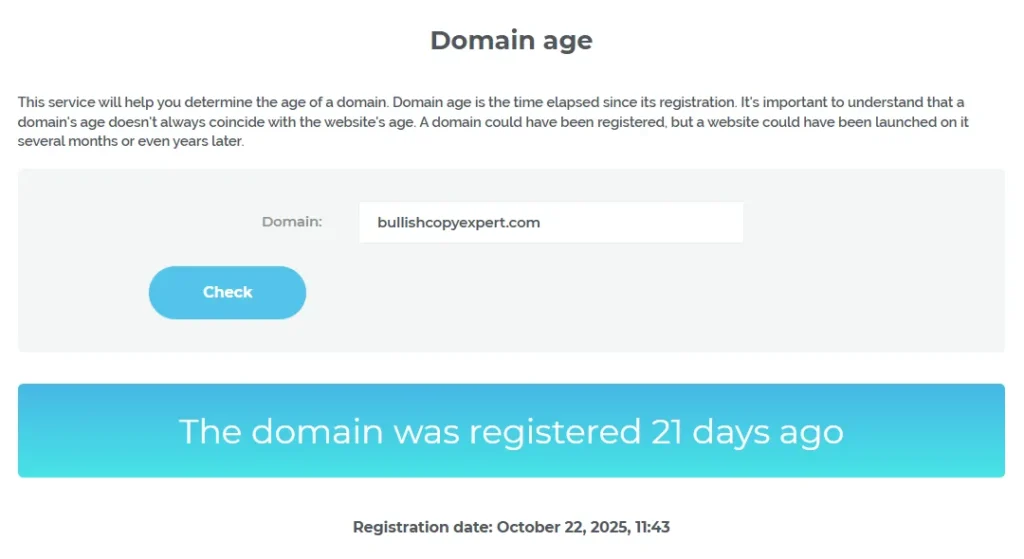
Task: Click the Check button
Action: point(227,292)
